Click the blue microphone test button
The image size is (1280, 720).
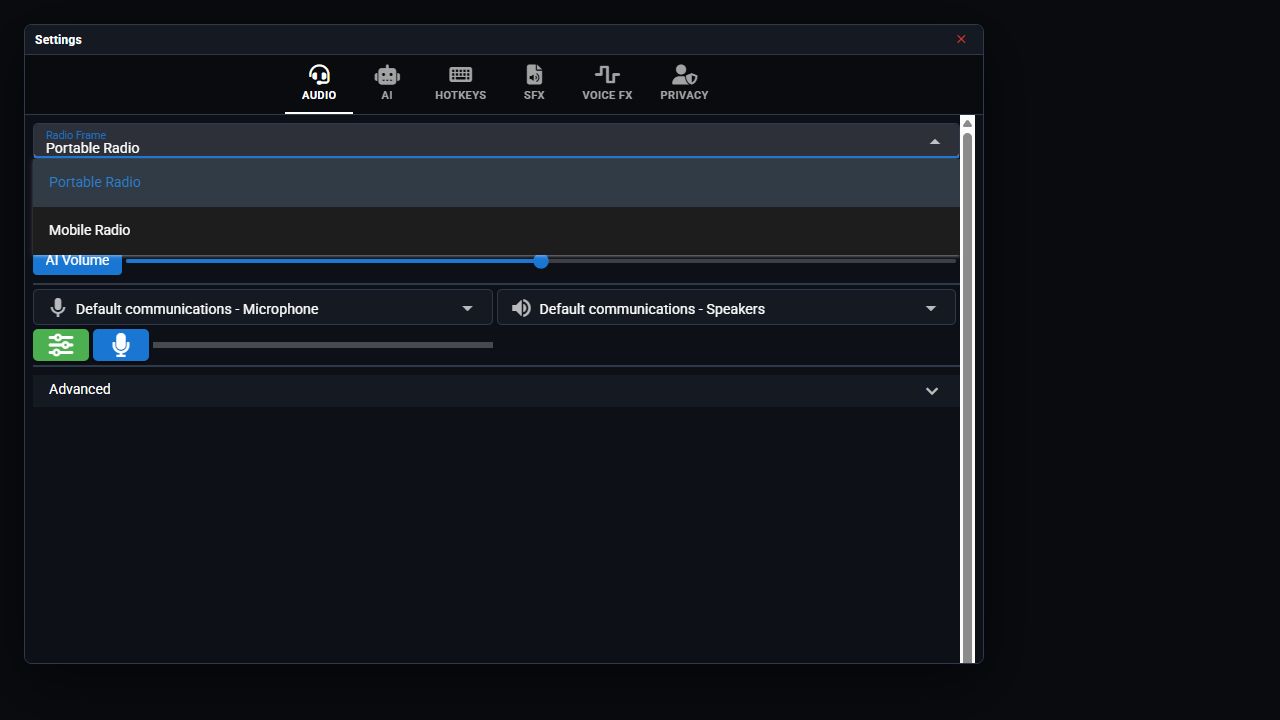(121, 345)
